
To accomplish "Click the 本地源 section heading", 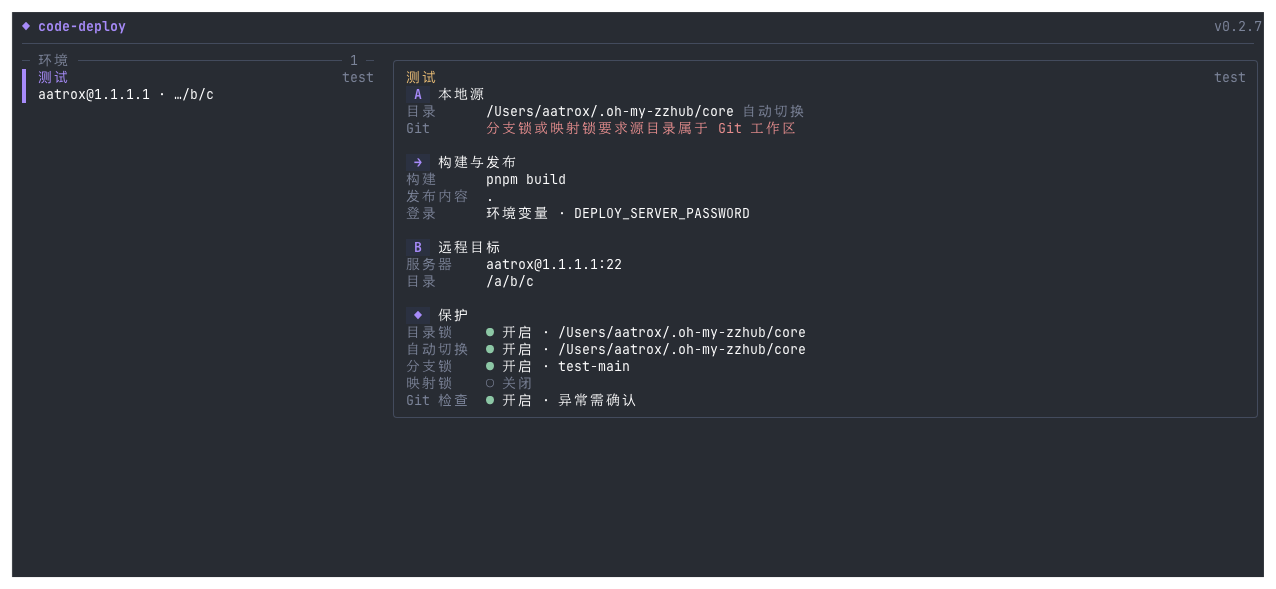I will pos(461,94).
